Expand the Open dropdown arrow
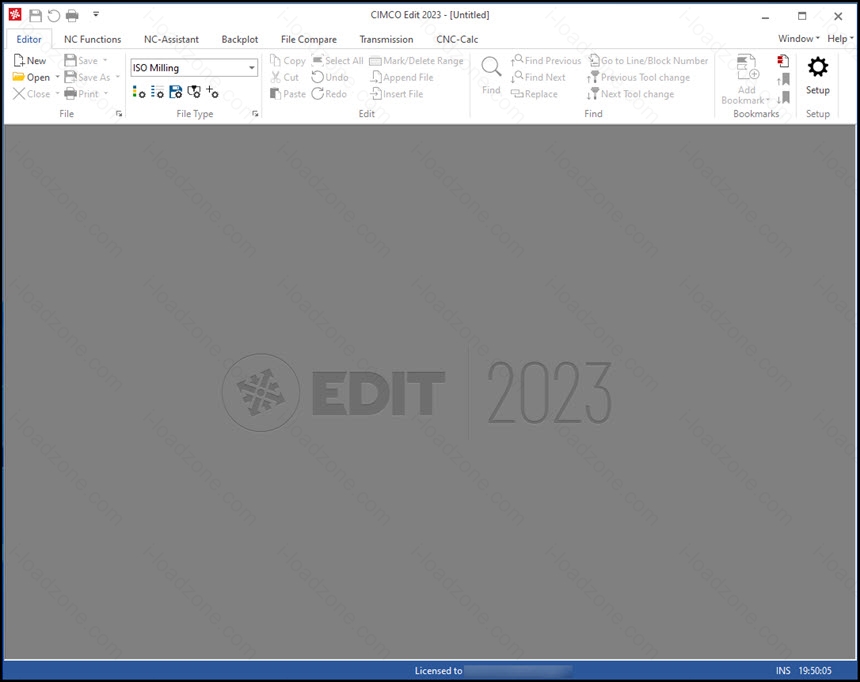The image size is (860, 682). tap(57, 77)
